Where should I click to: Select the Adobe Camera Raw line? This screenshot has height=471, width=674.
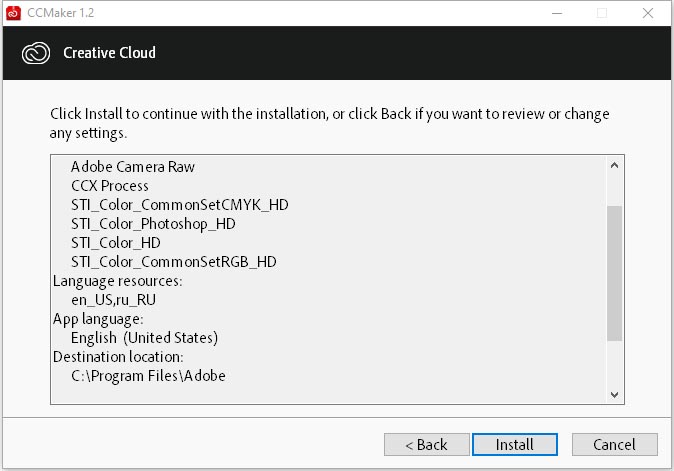(133, 167)
